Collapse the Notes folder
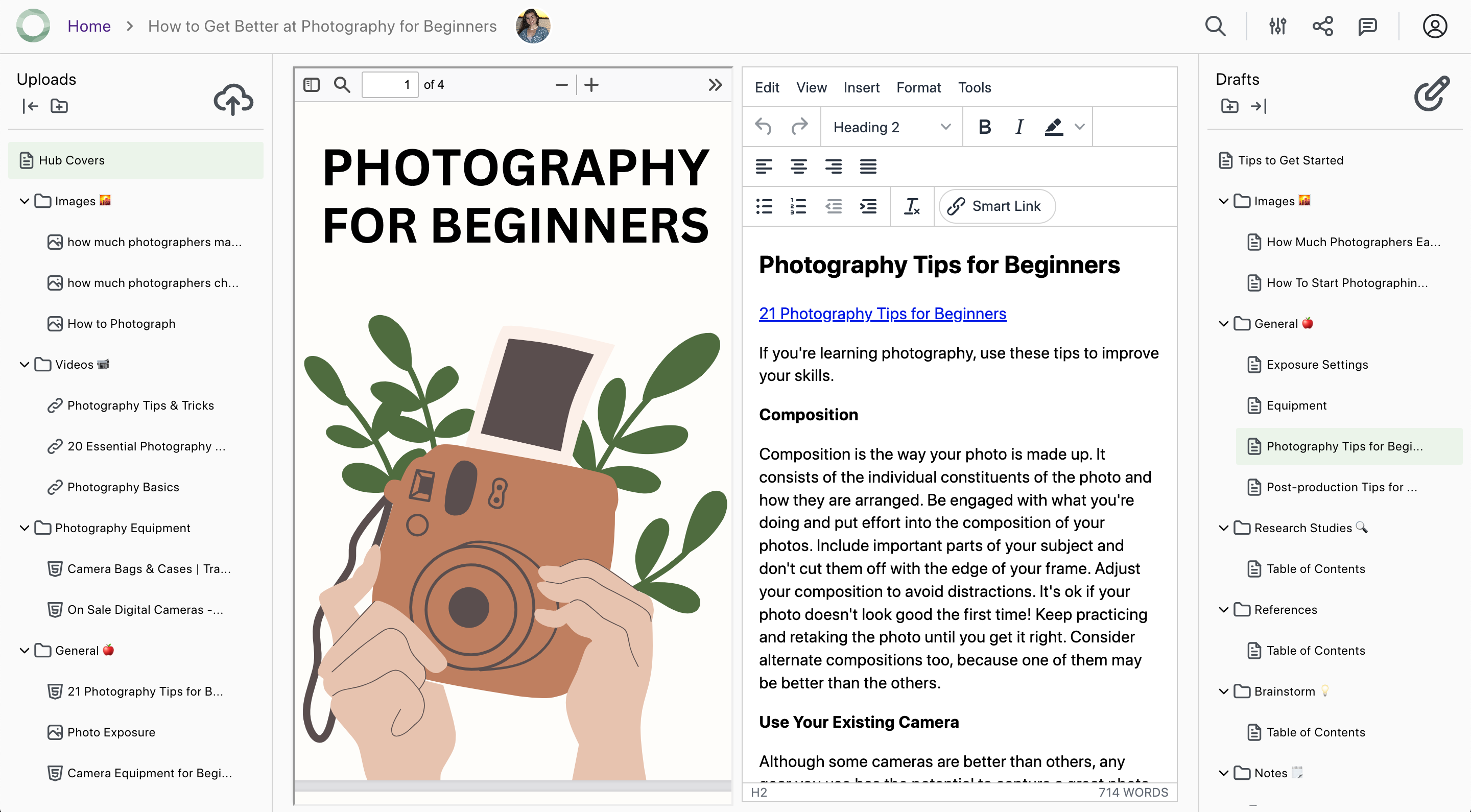The image size is (1471, 812). coord(1224,773)
